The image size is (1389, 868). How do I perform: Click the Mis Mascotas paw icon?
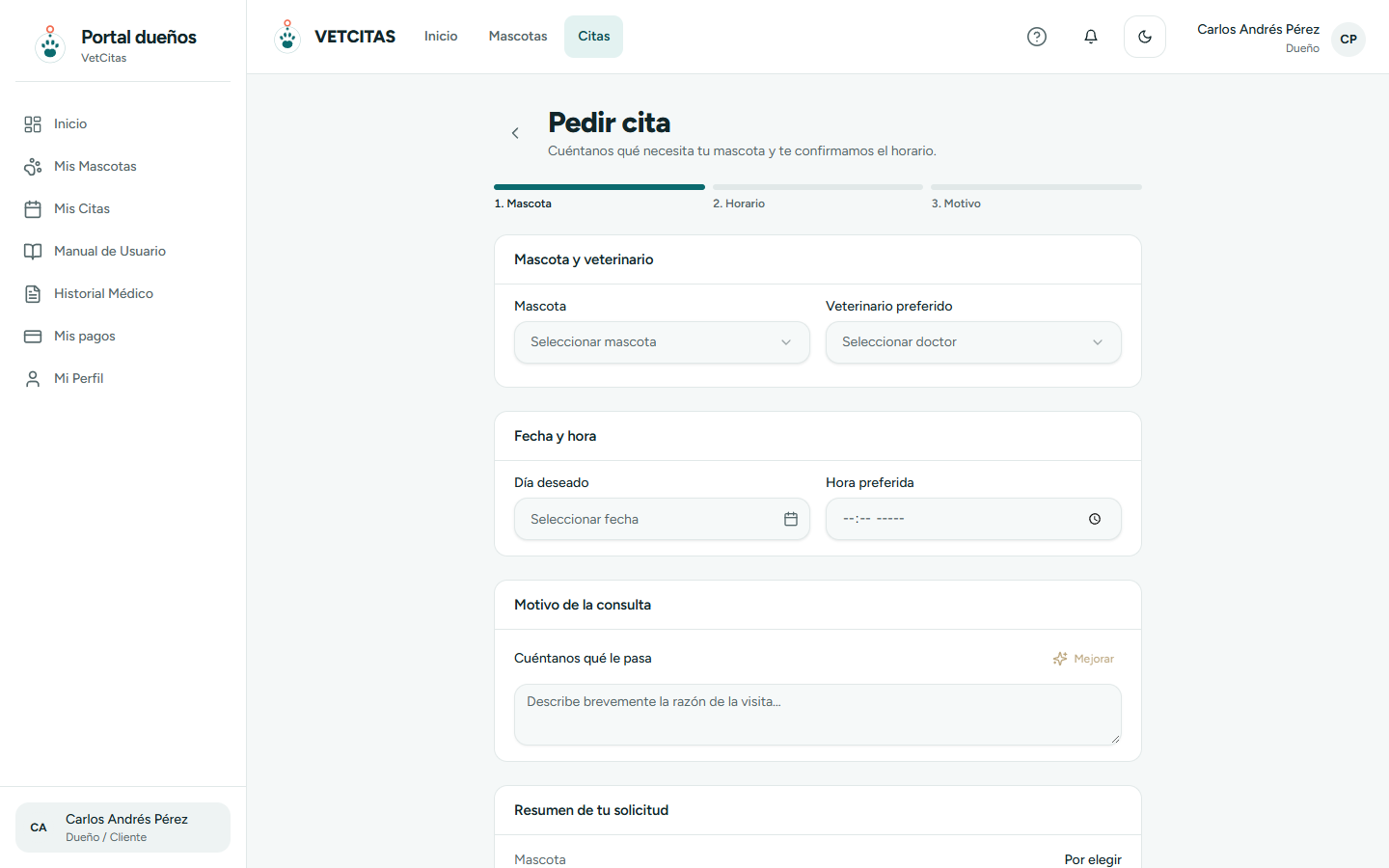(33, 167)
